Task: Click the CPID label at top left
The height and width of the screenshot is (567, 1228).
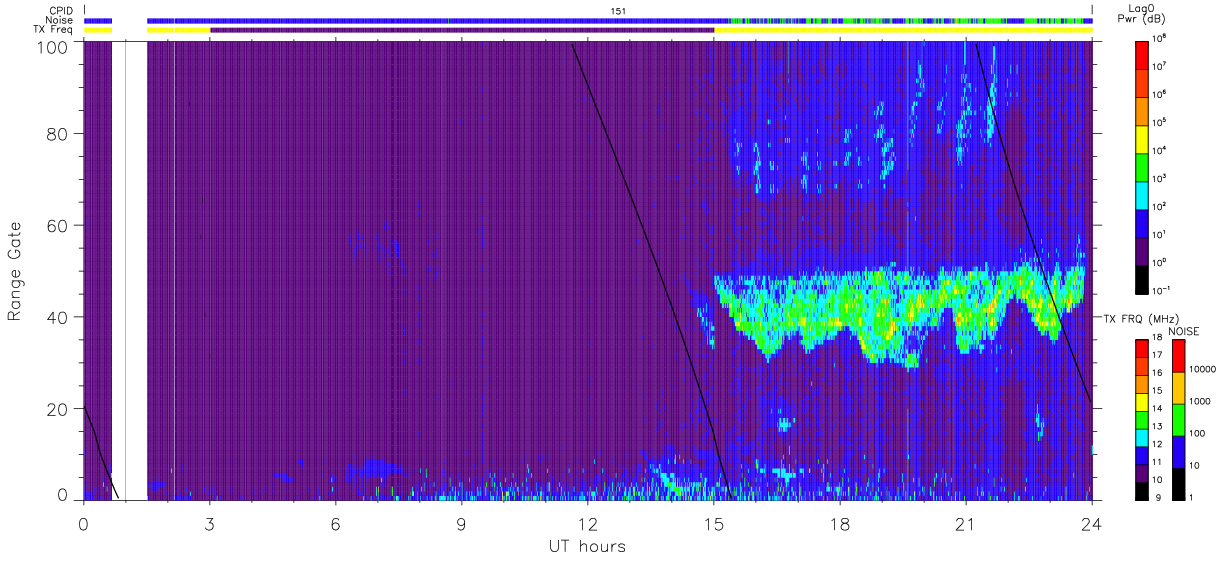Action: coord(60,11)
